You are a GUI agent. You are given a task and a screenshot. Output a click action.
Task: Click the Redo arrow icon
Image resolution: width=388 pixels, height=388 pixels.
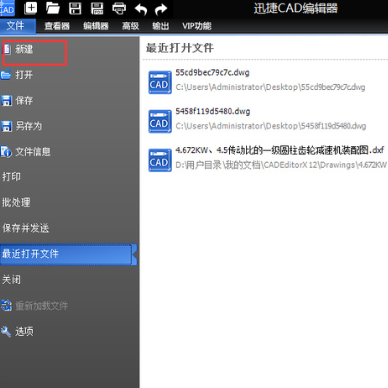(161, 9)
